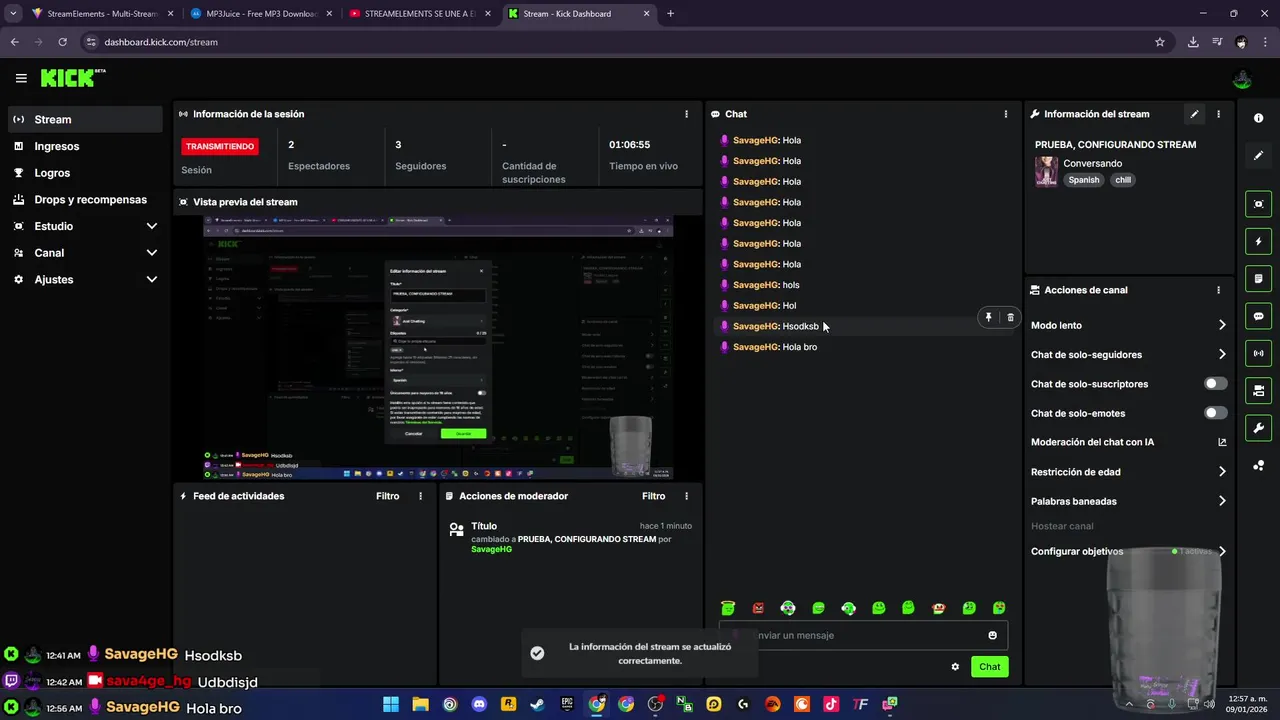Open the user profile avatar menu
The height and width of the screenshot is (720, 1280).
point(1242,79)
